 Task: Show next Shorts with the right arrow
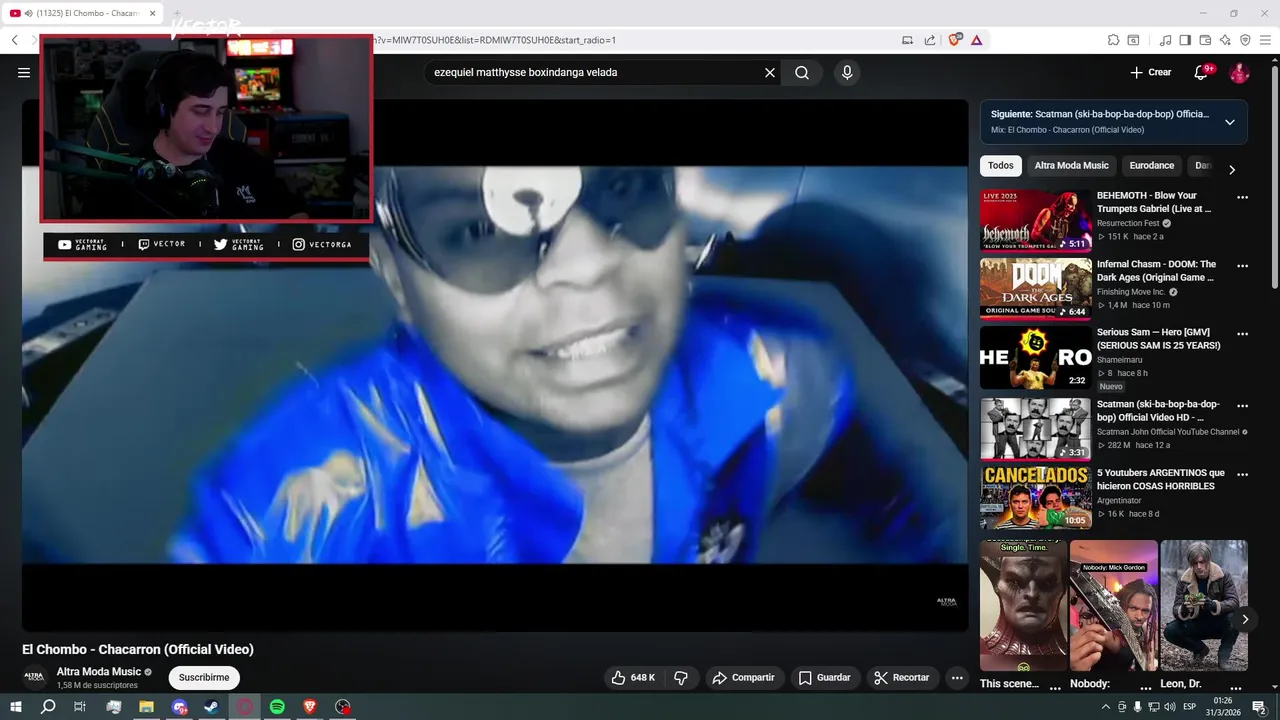(x=1245, y=619)
